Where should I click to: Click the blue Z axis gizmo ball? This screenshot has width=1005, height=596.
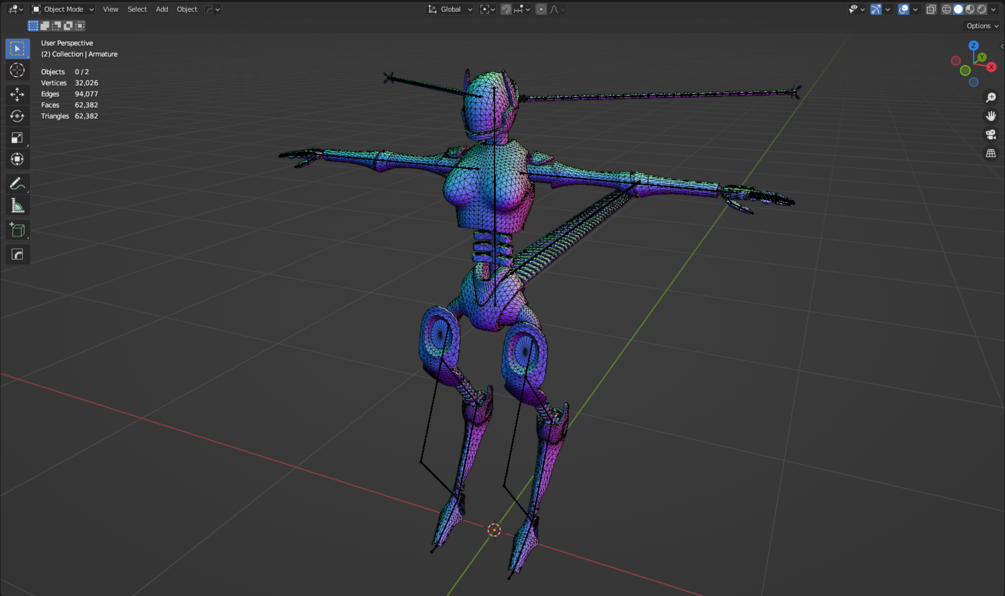click(974, 46)
